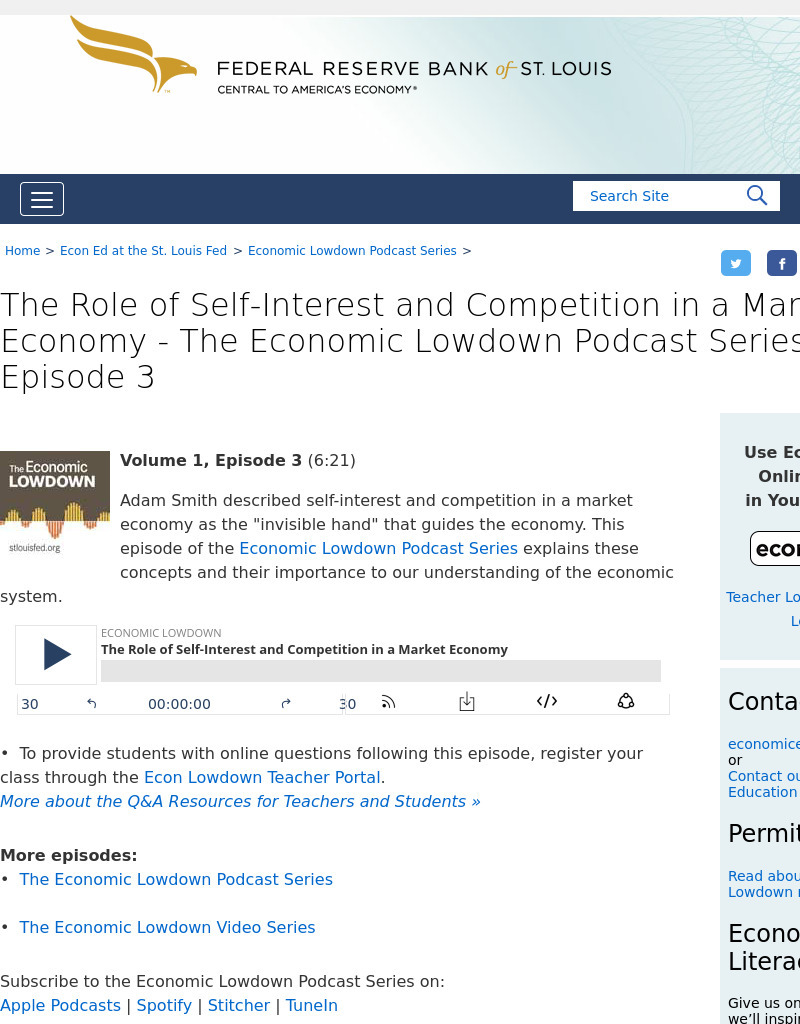The image size is (800, 1024).
Task: Share the episode via the cloud icon
Action: click(626, 703)
